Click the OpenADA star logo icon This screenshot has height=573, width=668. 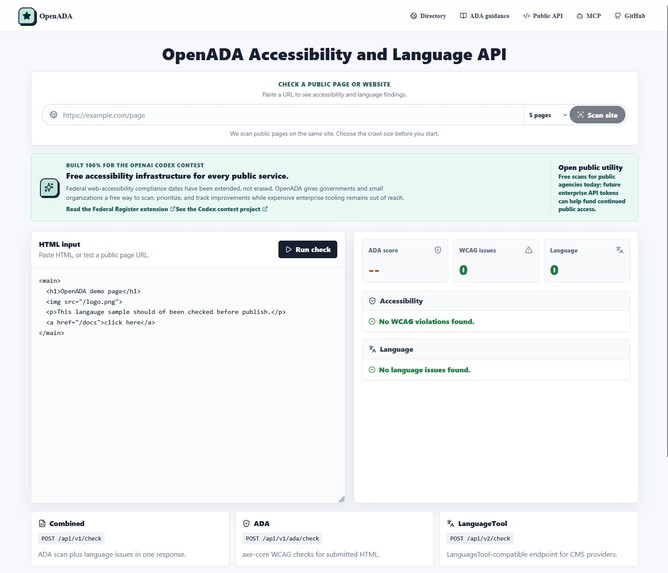point(27,16)
